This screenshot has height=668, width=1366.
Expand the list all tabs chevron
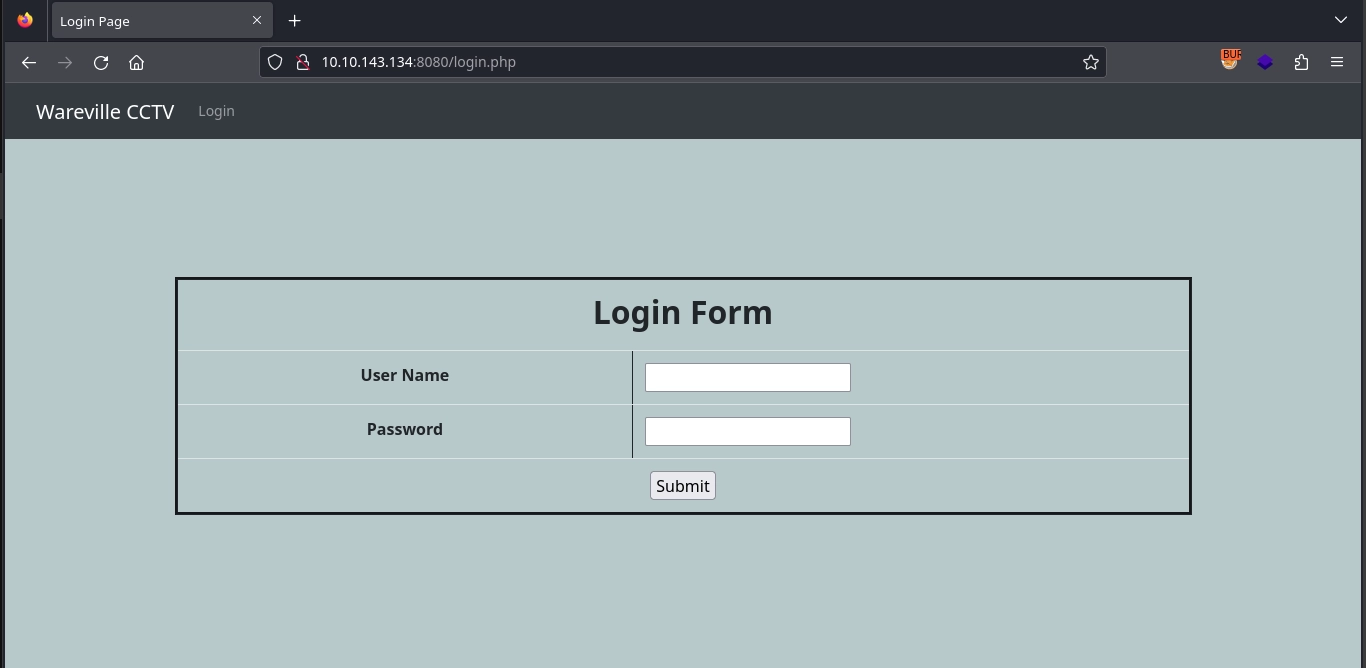pos(1341,20)
